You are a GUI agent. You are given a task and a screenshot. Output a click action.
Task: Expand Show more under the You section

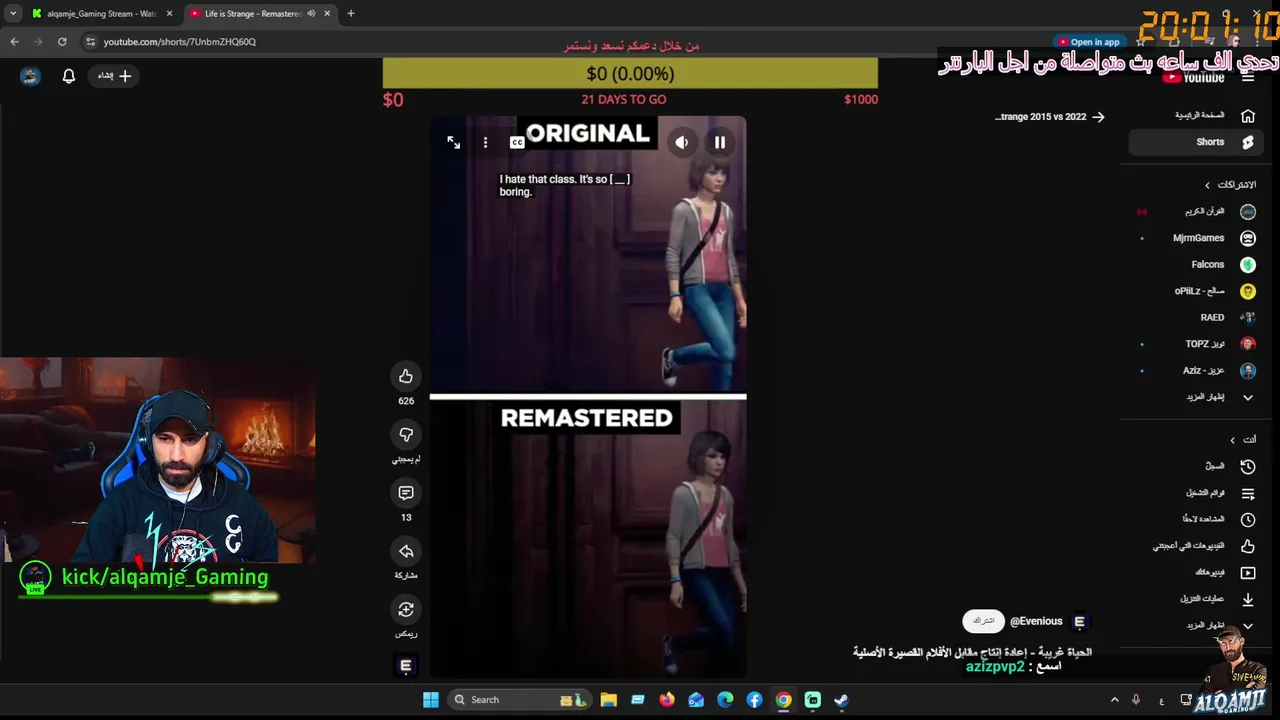pyautogui.click(x=1197, y=625)
